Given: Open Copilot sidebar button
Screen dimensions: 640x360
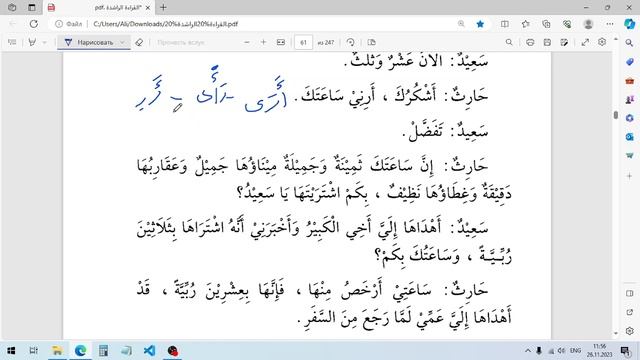Looking at the screenshot, I should (x=630, y=24).
